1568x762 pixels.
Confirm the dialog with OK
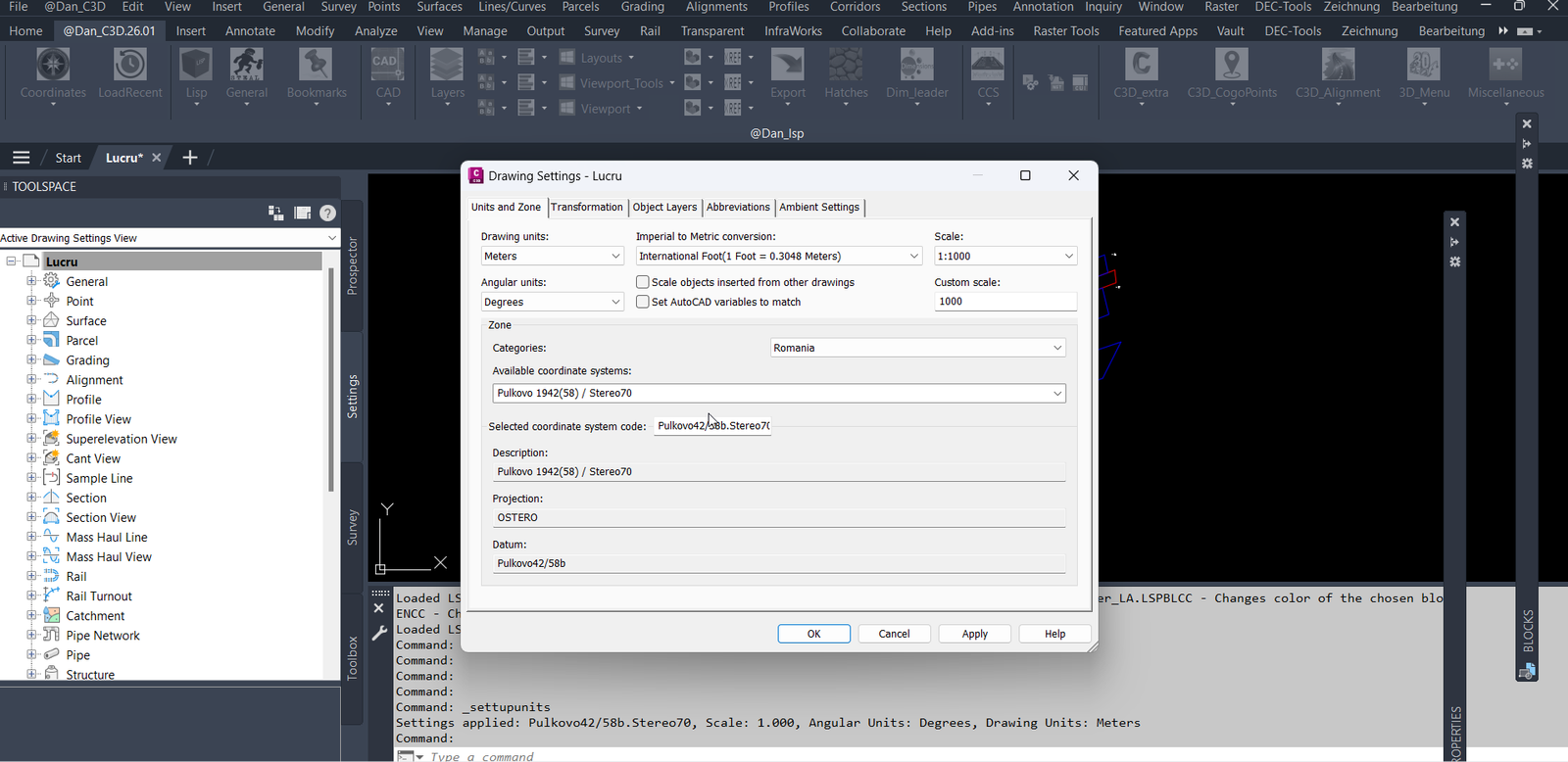tap(813, 634)
